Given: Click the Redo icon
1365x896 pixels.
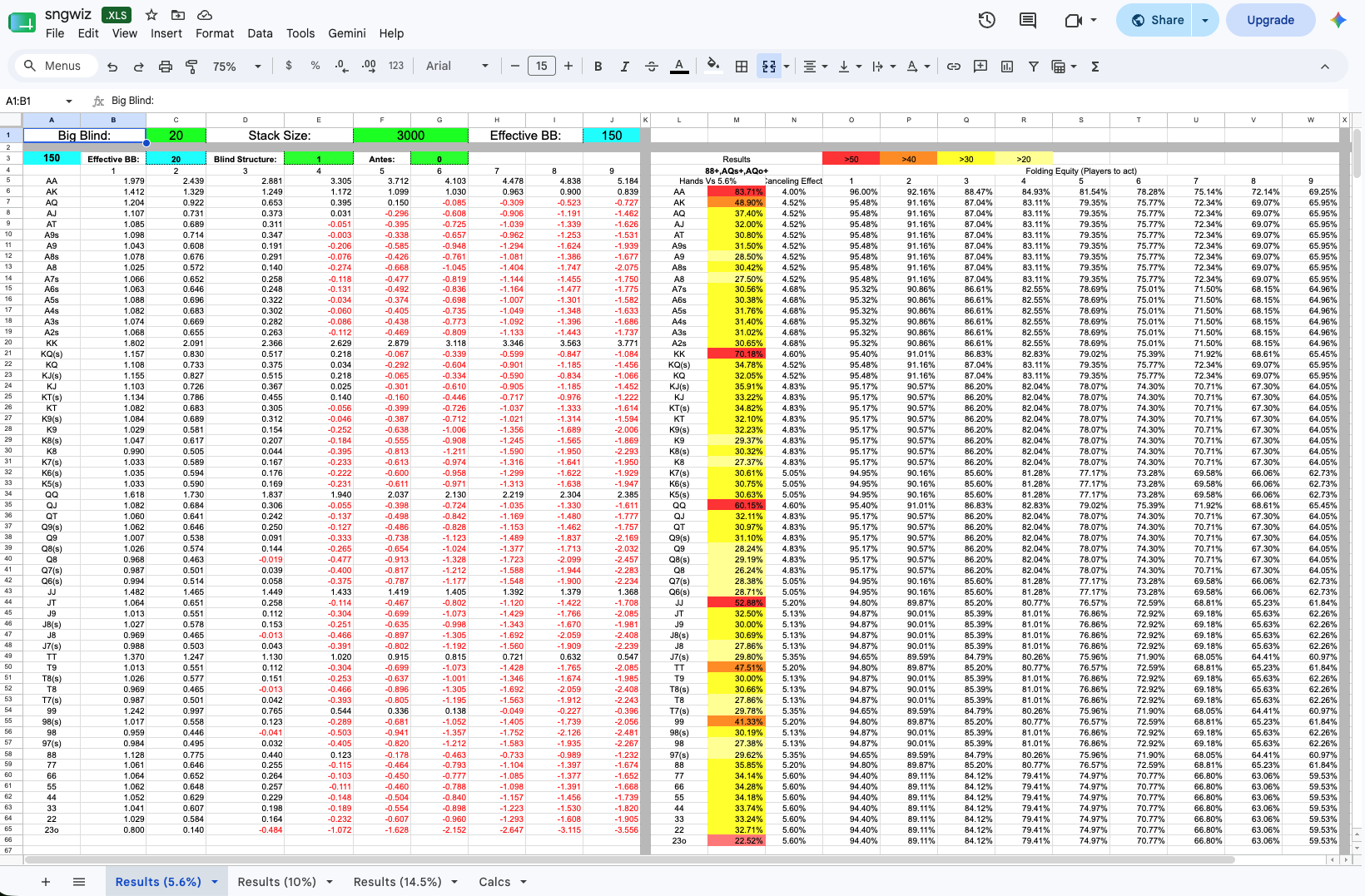Looking at the screenshot, I should tap(139, 67).
